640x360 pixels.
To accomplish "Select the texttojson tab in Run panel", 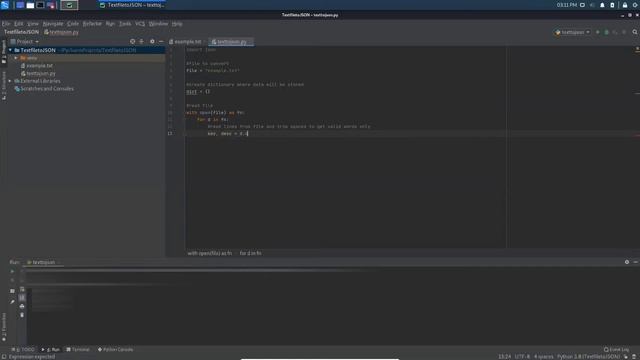I will click(x=43, y=262).
